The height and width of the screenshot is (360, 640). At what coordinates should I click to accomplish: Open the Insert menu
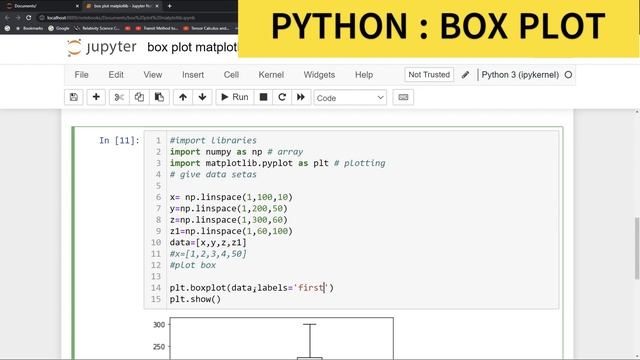pos(193,75)
